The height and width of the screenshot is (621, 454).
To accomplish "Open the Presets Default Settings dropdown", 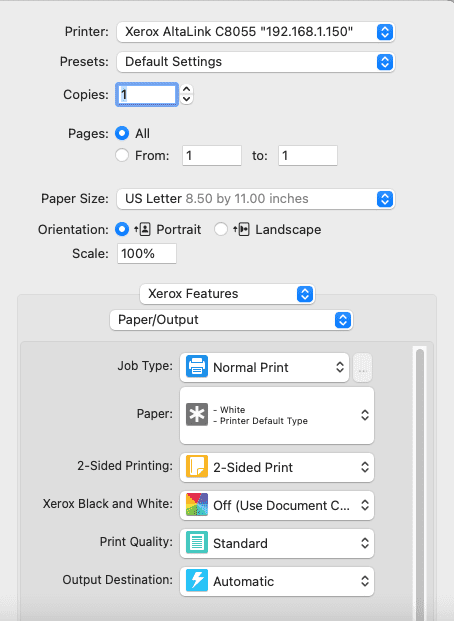I will coord(256,62).
